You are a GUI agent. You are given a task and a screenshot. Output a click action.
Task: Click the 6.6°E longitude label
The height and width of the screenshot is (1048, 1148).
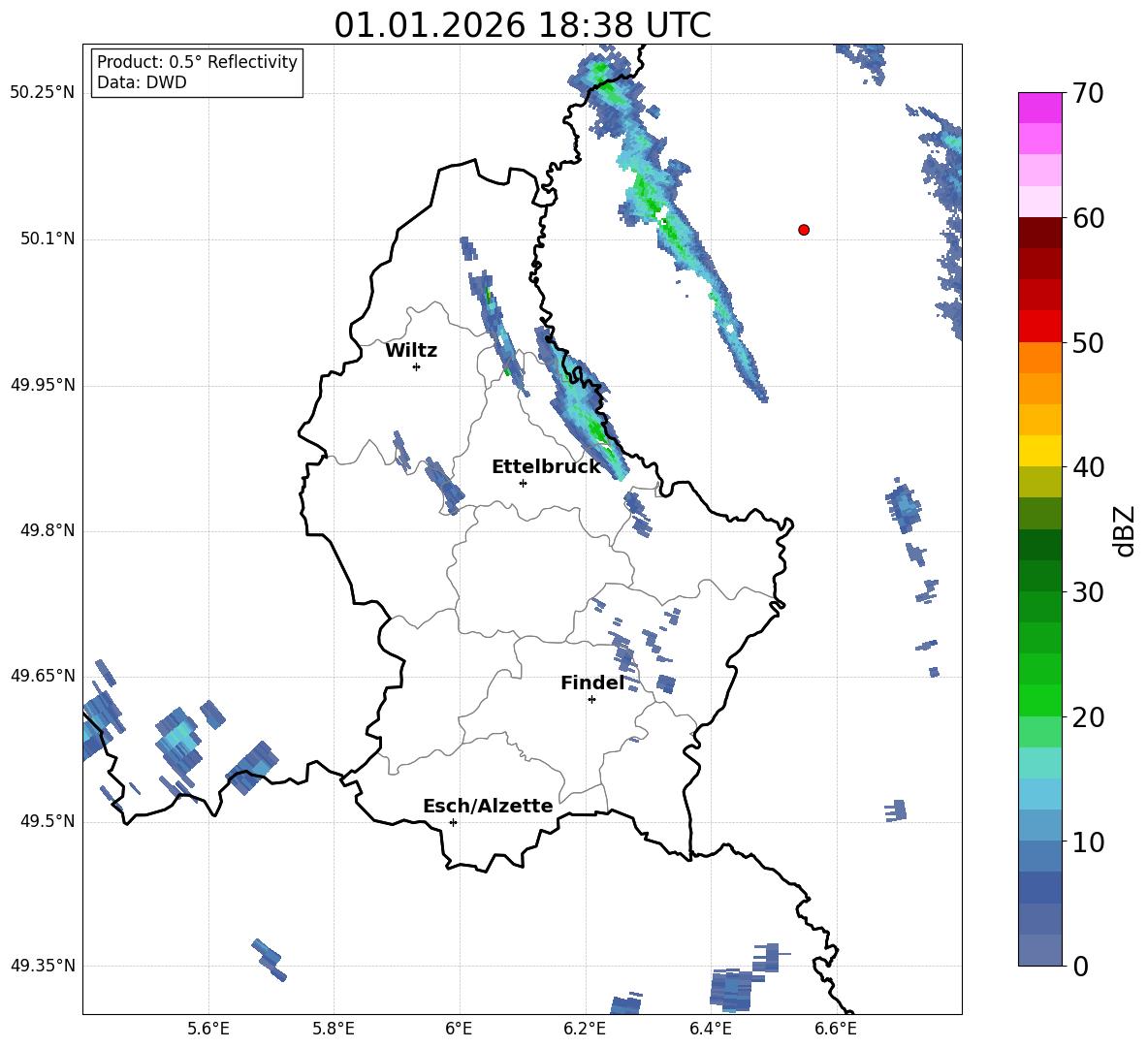(836, 1029)
